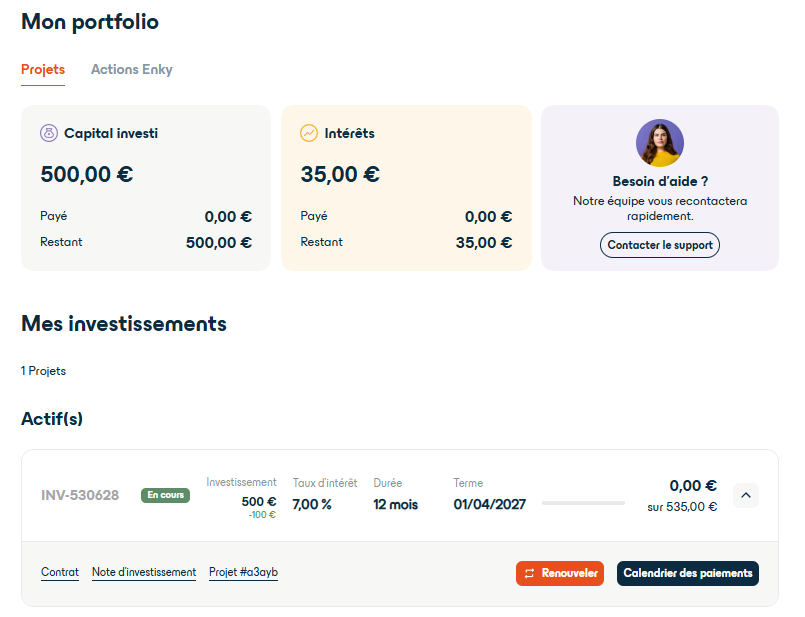This screenshot has height=617, width=805.
Task: View the Note d'investissement document
Action: (x=142, y=571)
